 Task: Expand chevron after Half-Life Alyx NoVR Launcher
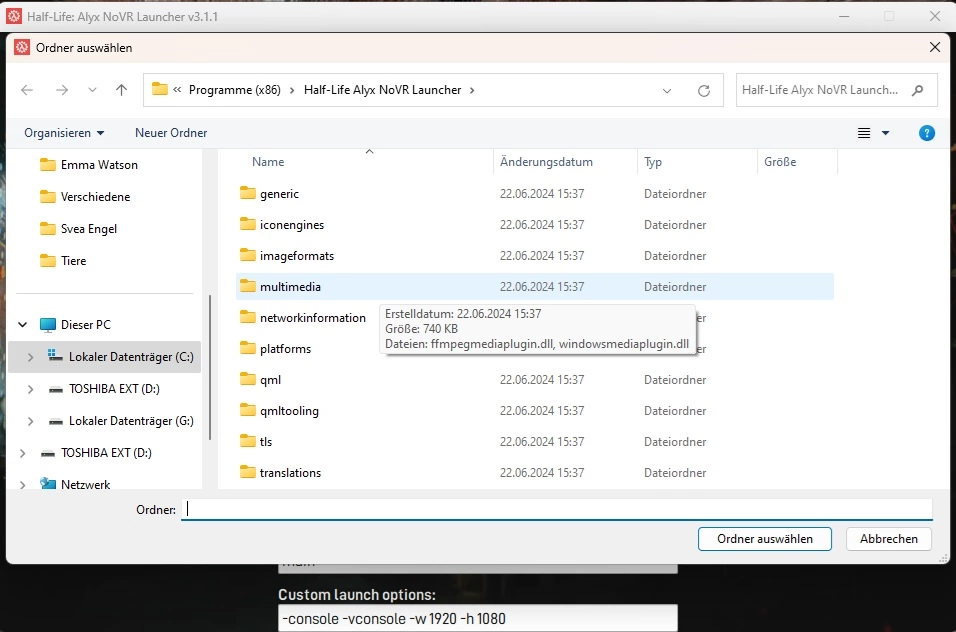[472, 90]
